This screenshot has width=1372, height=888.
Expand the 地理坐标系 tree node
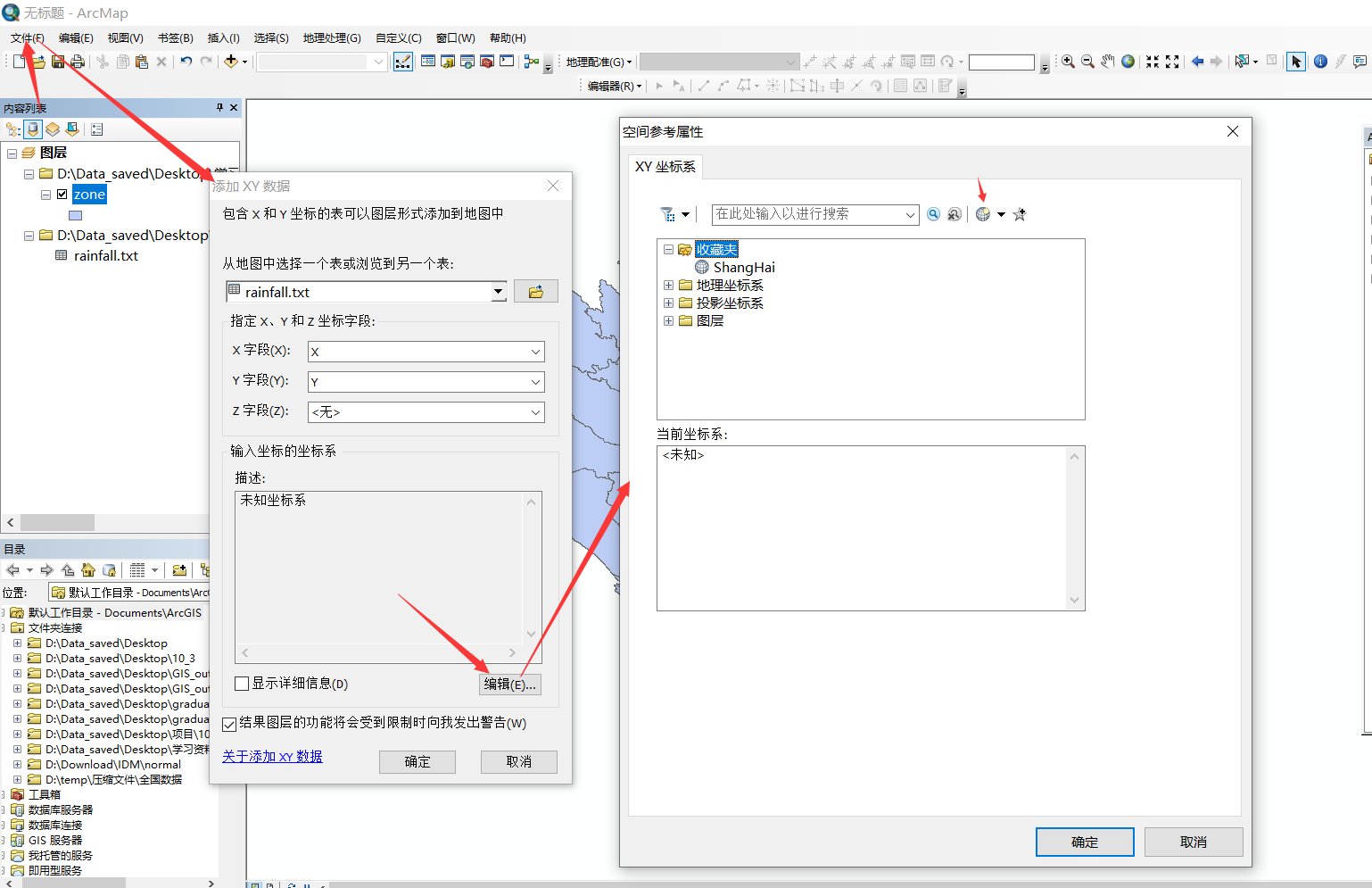(669, 285)
